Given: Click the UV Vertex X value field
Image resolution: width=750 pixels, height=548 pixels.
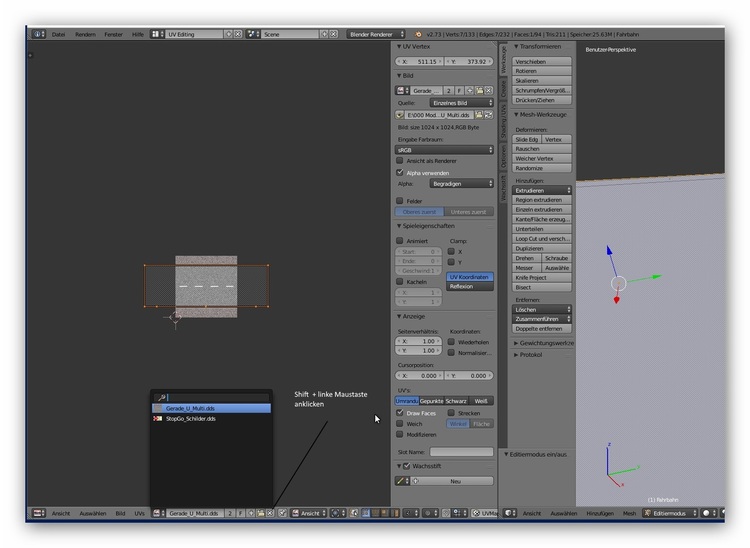Looking at the screenshot, I should 419,62.
